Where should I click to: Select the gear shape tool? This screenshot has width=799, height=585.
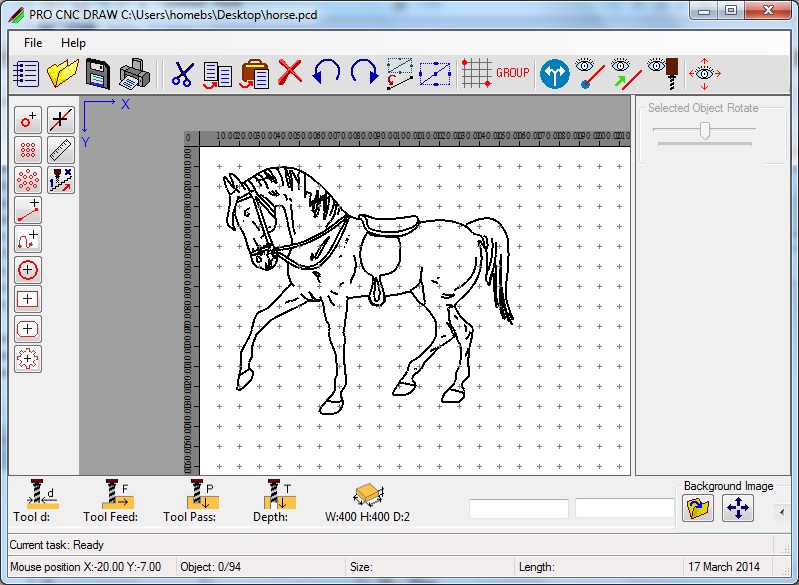28,358
